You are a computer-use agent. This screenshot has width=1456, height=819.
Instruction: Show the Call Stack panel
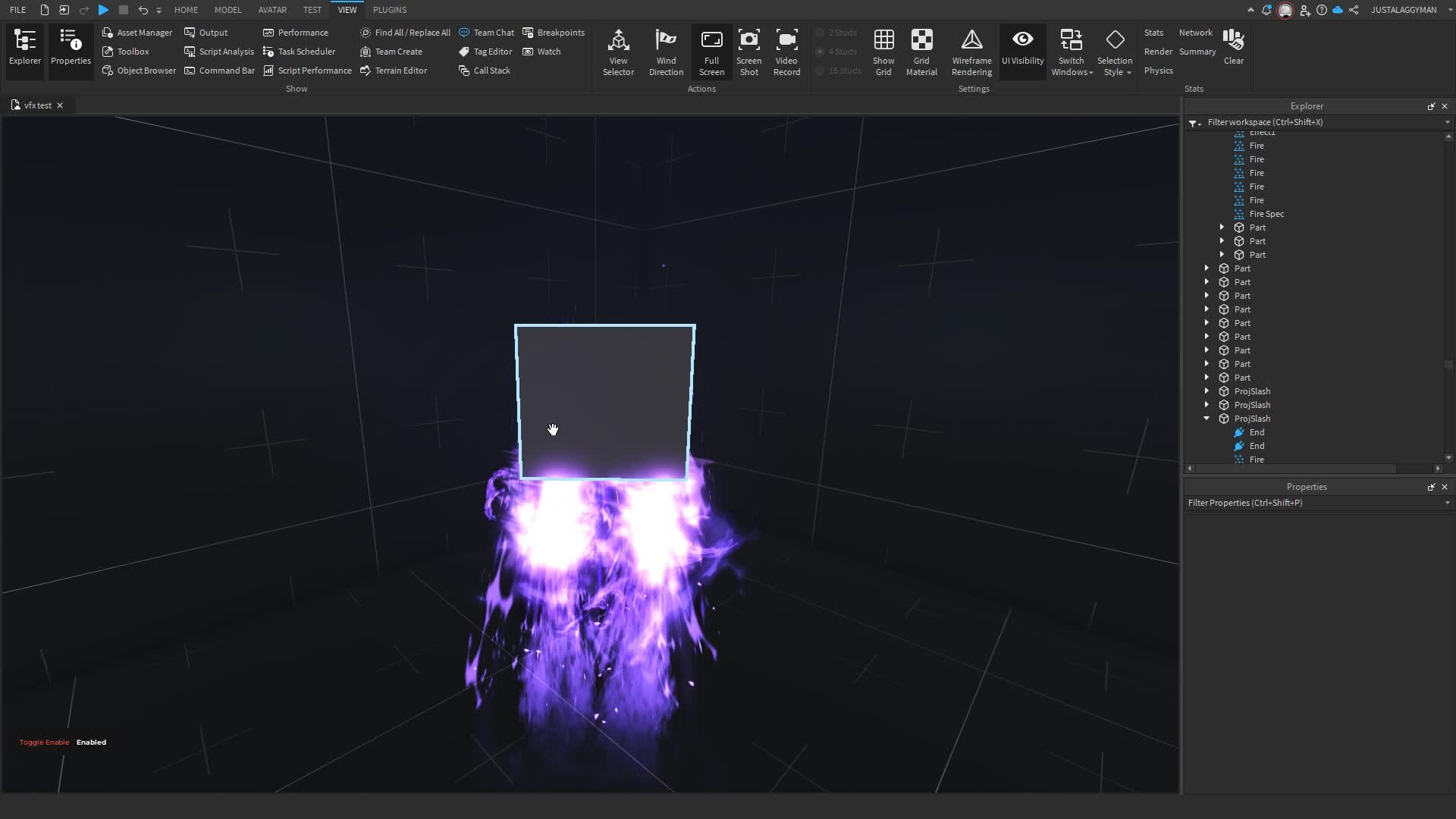tap(485, 71)
